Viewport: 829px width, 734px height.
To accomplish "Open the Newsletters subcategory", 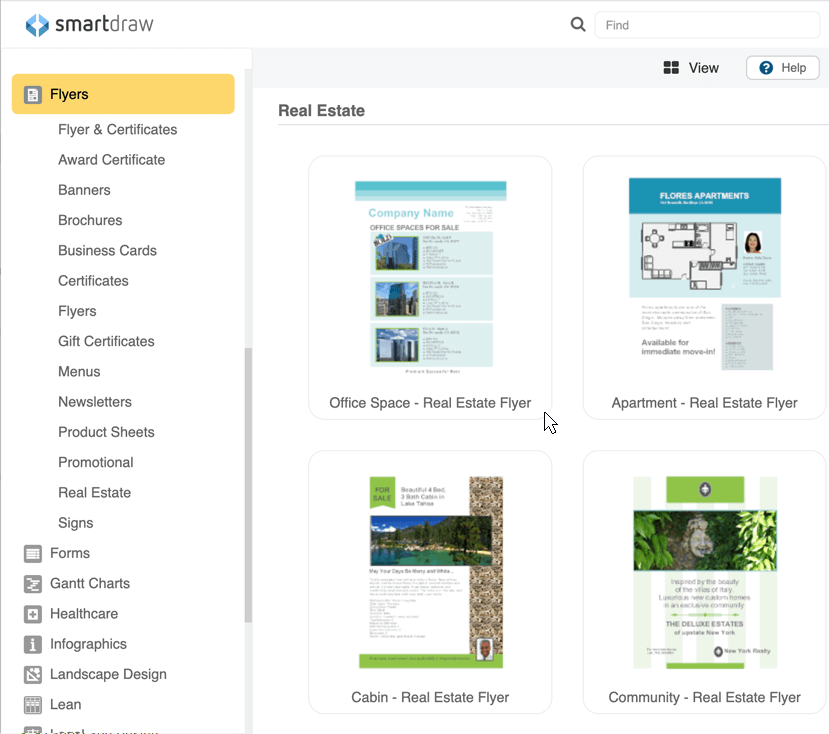I will click(95, 402).
